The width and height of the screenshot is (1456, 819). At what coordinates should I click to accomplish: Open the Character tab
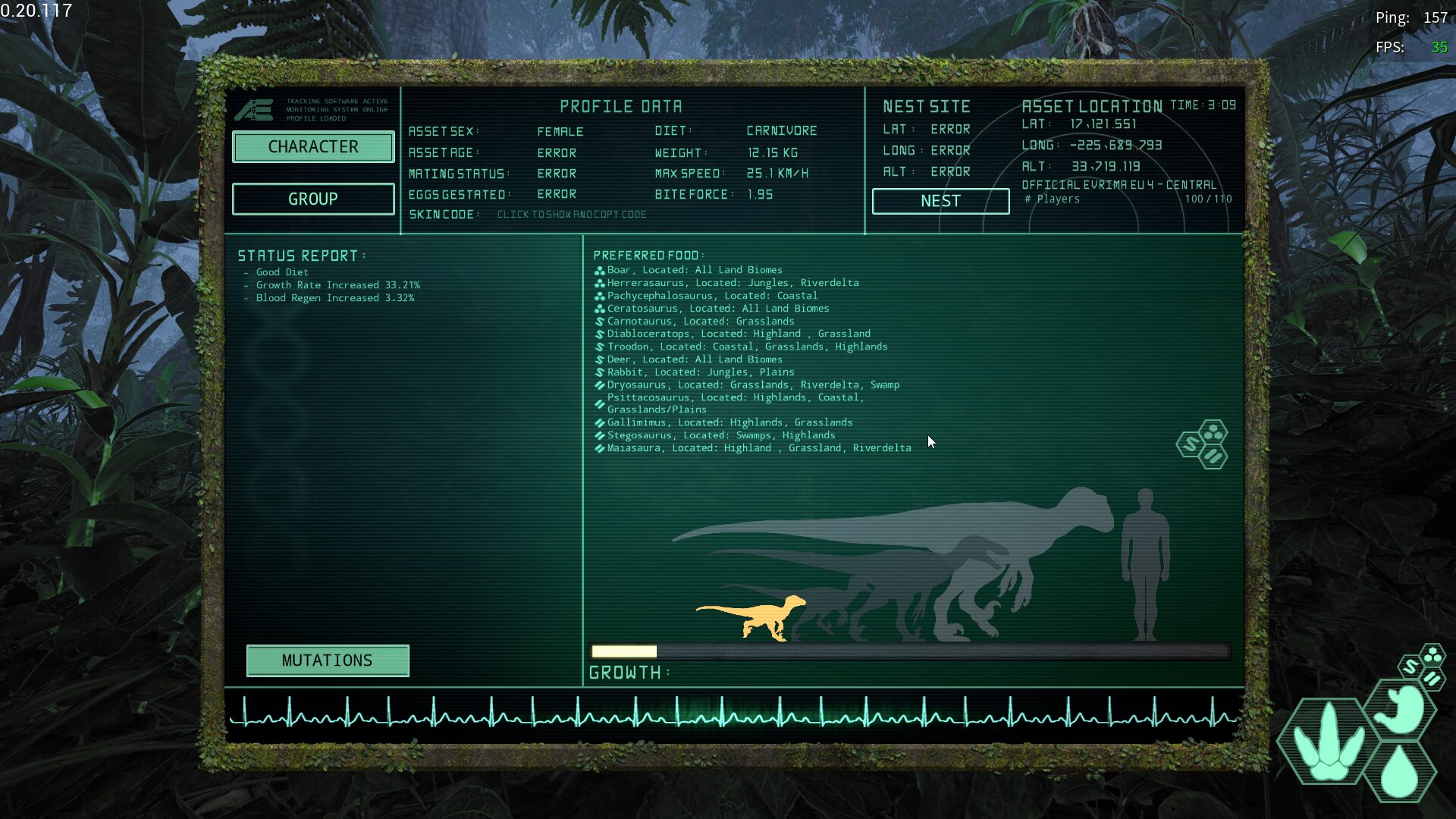(x=313, y=146)
